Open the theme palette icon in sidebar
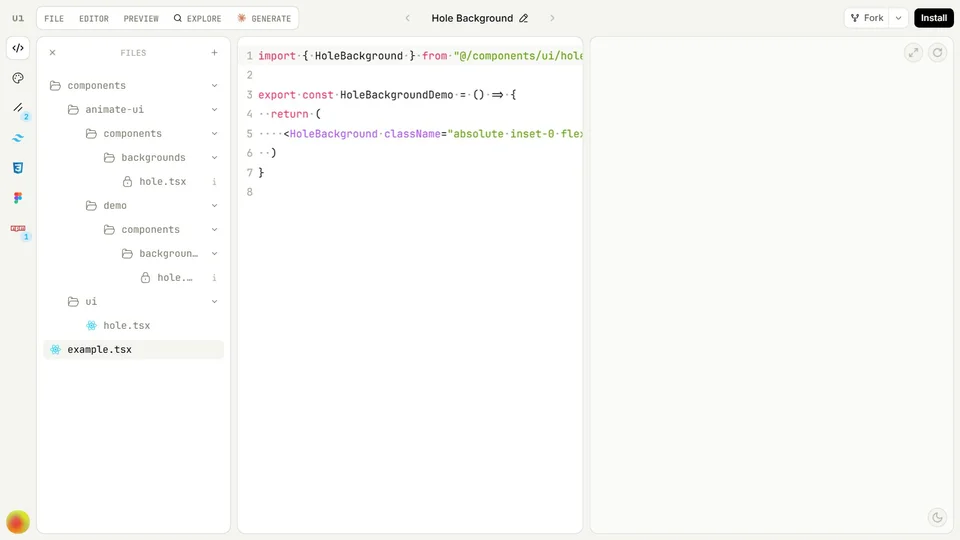960x540 pixels. 18,78
